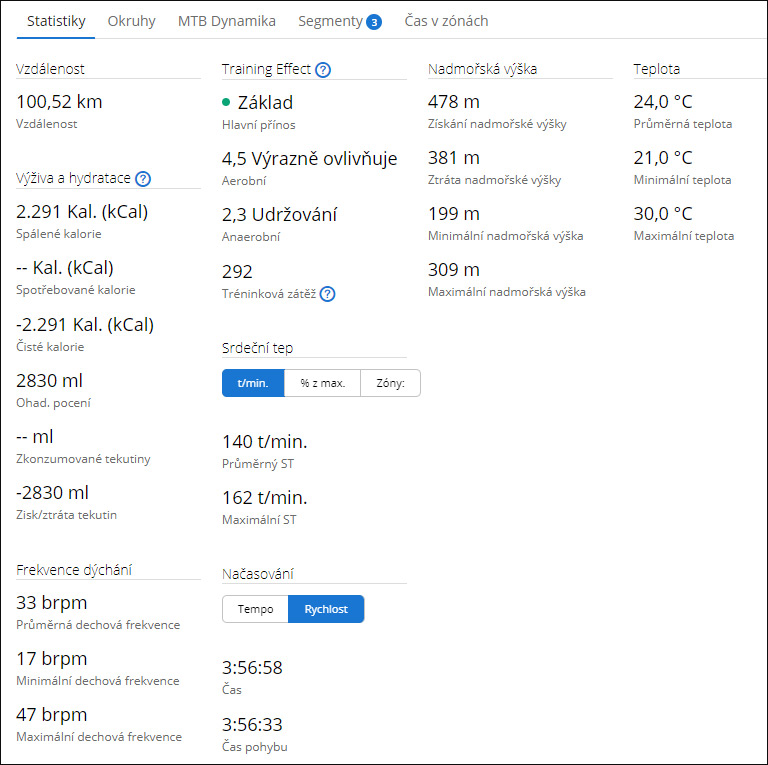The width and height of the screenshot is (768, 765).
Task: Switch to the Okruhy tab
Action: 131,21
